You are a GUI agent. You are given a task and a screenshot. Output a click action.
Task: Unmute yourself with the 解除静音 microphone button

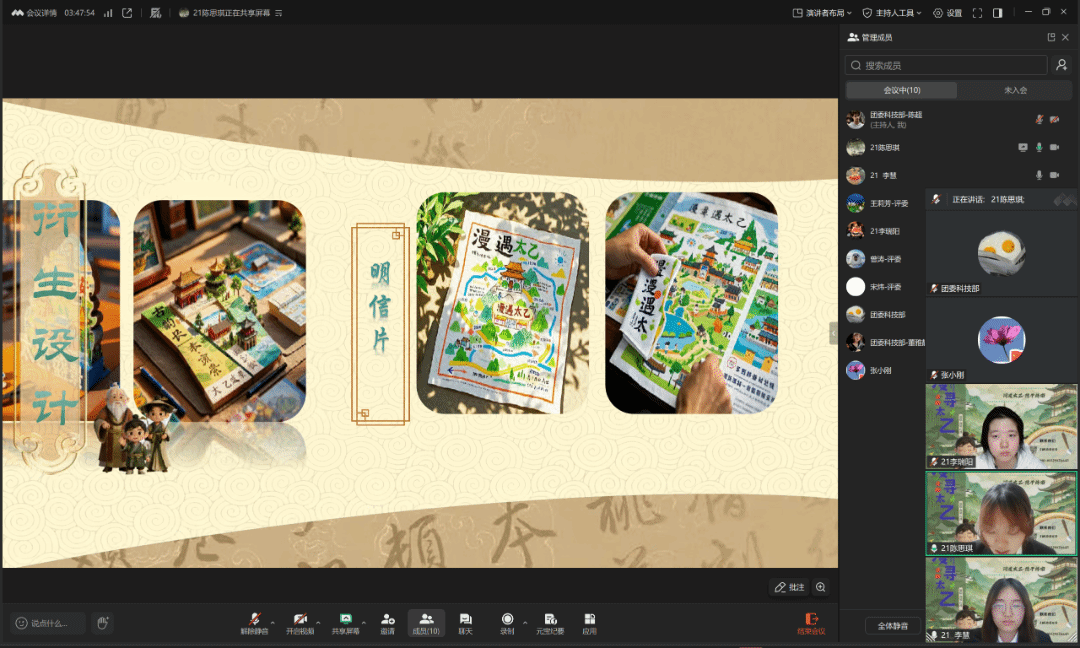pyautogui.click(x=254, y=620)
